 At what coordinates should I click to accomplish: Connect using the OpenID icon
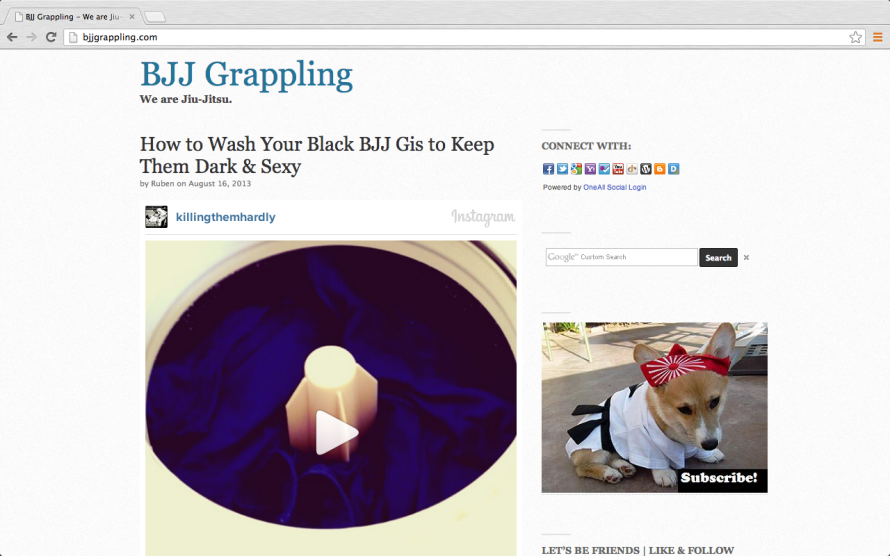click(x=632, y=169)
